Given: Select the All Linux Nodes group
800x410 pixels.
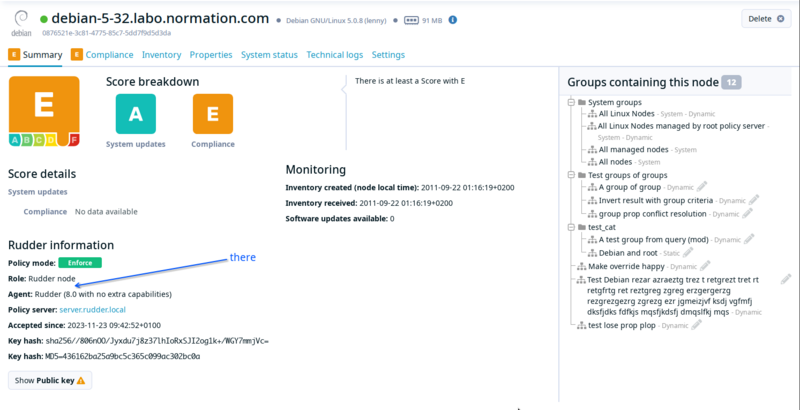Looking at the screenshot, I should 627,114.
